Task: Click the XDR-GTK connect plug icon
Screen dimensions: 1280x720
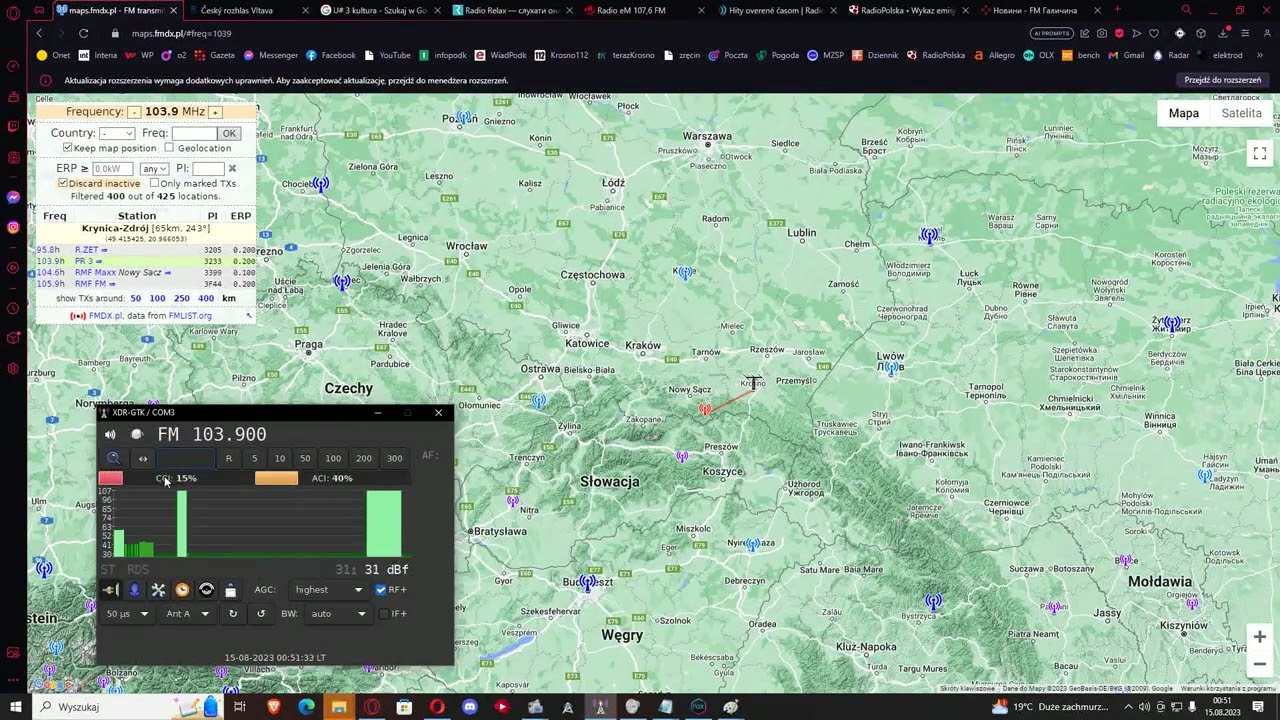Action: [x=110, y=590]
